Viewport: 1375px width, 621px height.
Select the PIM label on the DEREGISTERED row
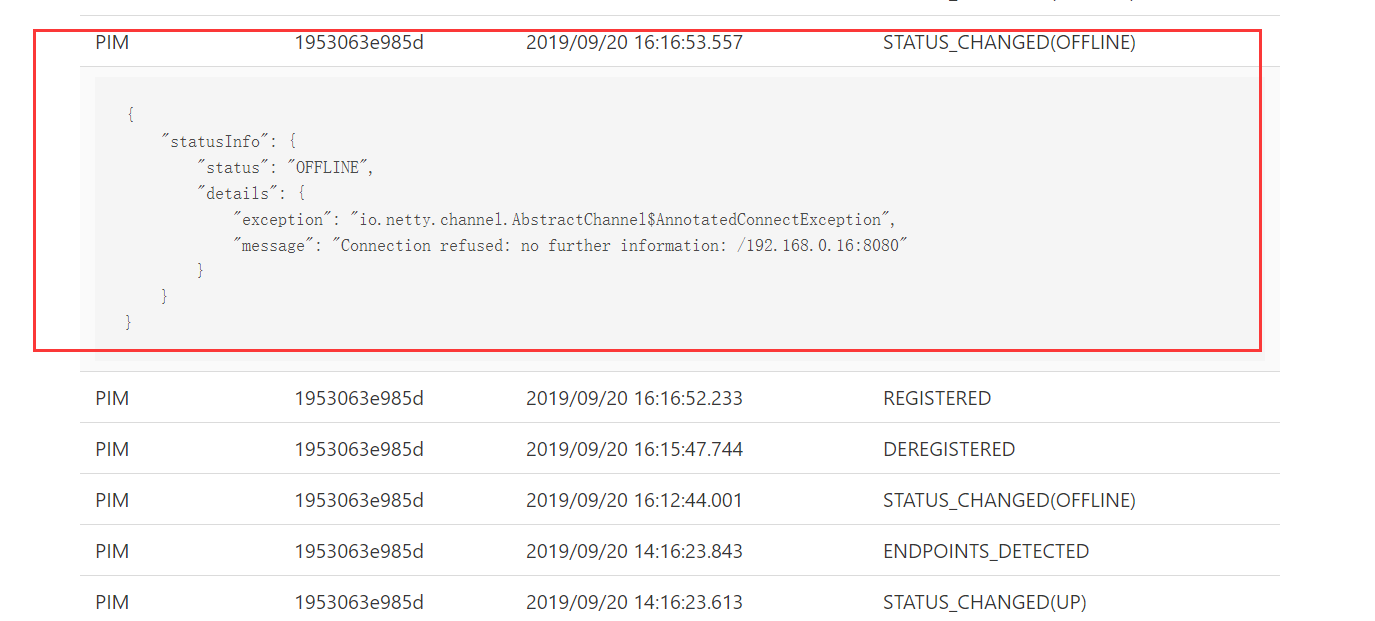coord(112,449)
